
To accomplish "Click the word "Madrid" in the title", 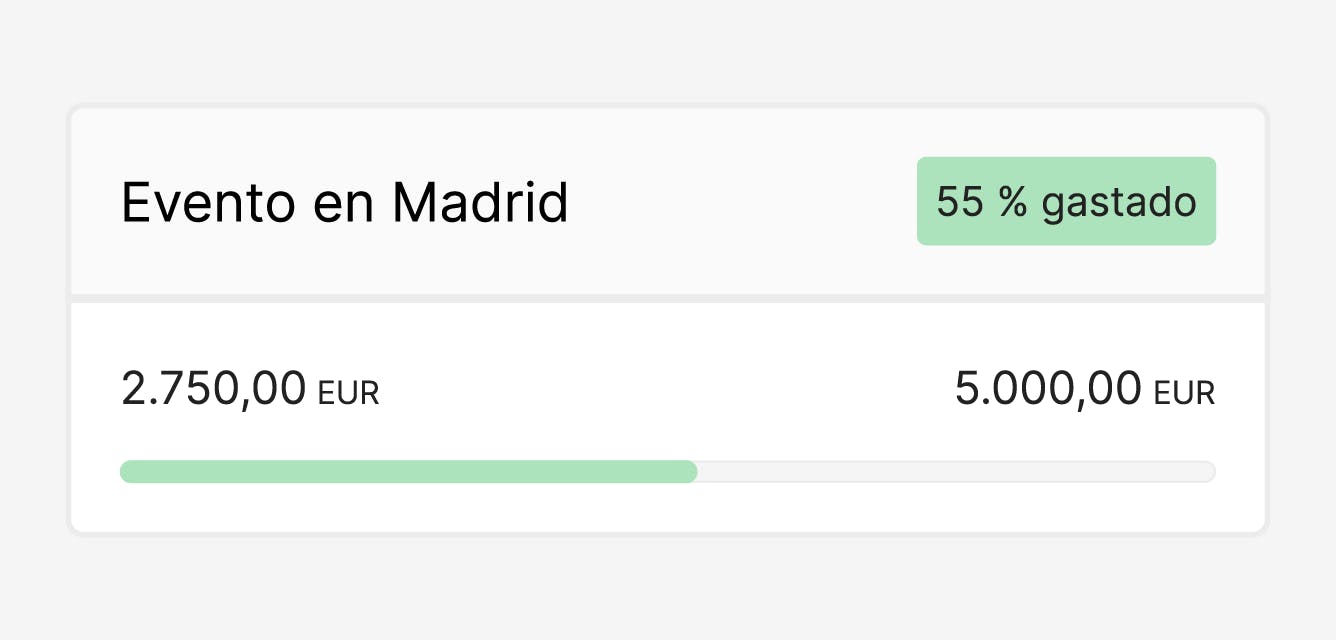I will 480,203.
